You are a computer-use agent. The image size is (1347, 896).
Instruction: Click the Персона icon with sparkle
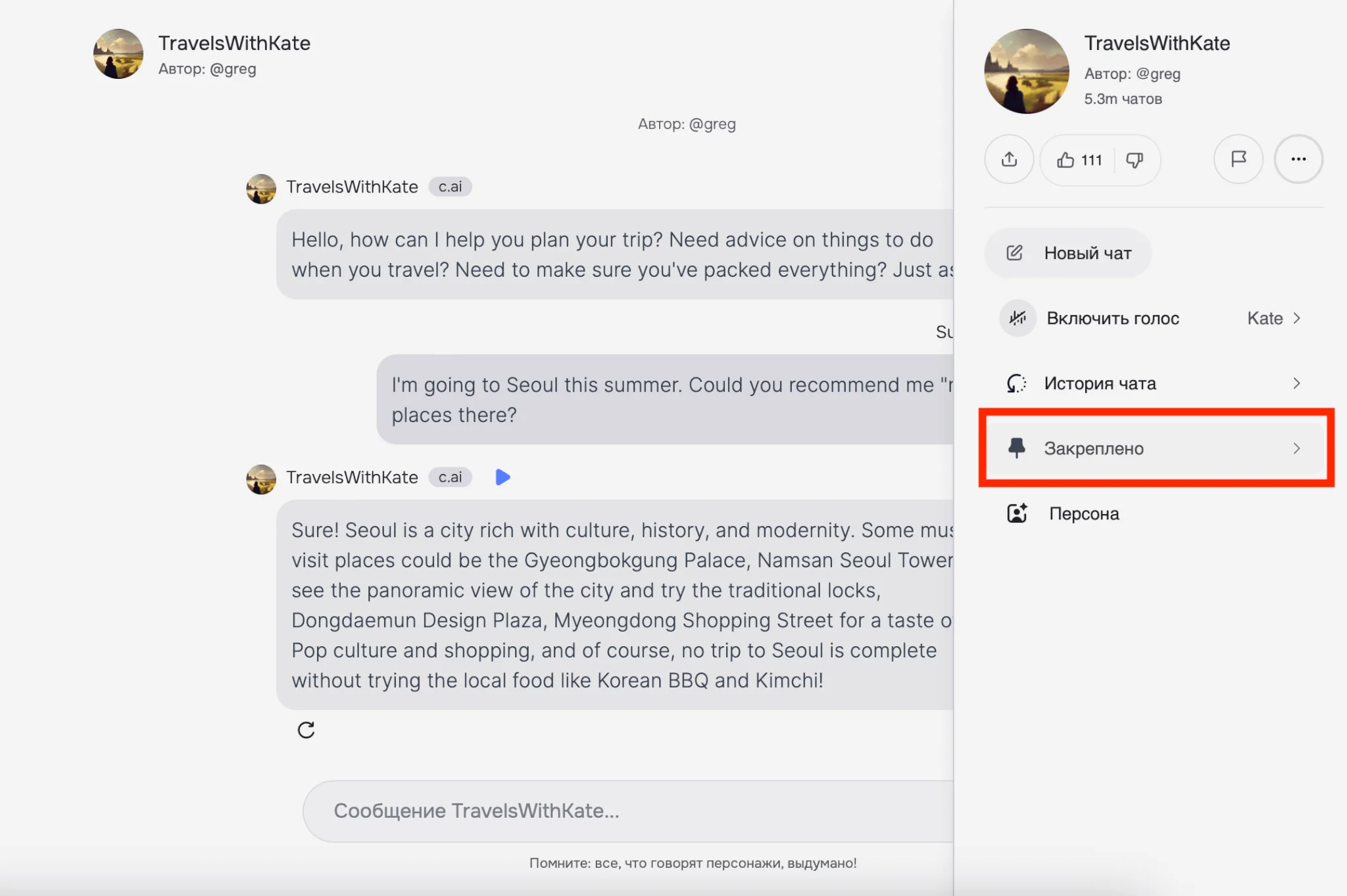(1017, 513)
